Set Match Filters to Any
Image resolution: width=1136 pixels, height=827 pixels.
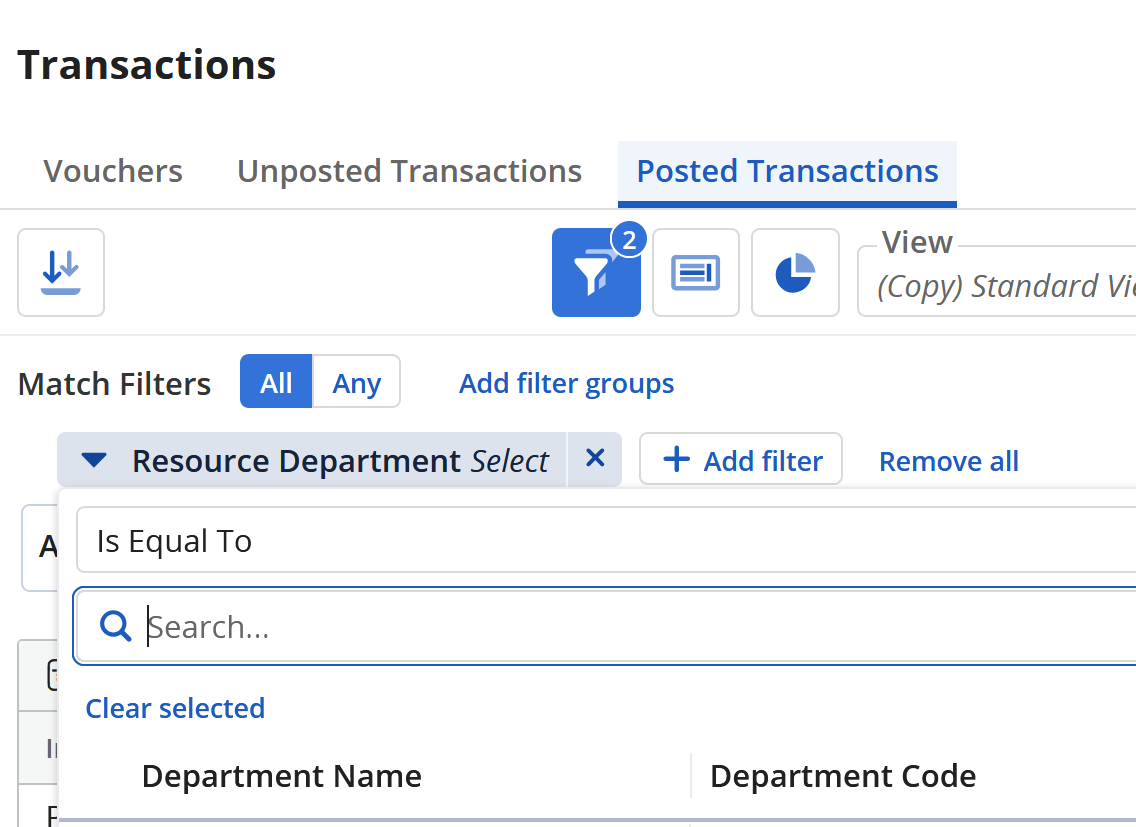356,382
